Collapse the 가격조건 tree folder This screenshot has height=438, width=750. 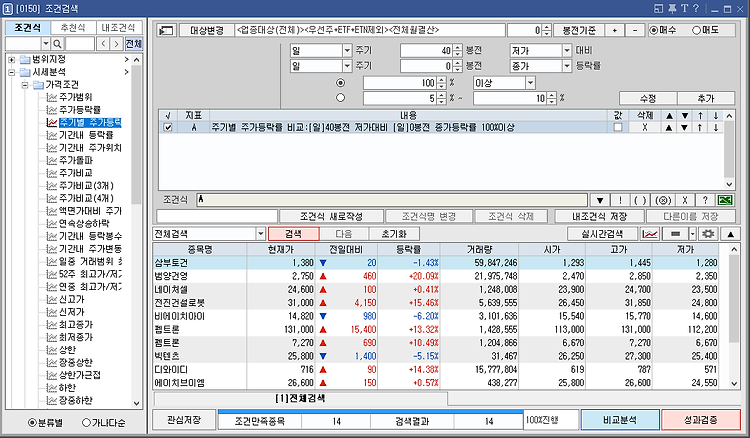pos(25,85)
